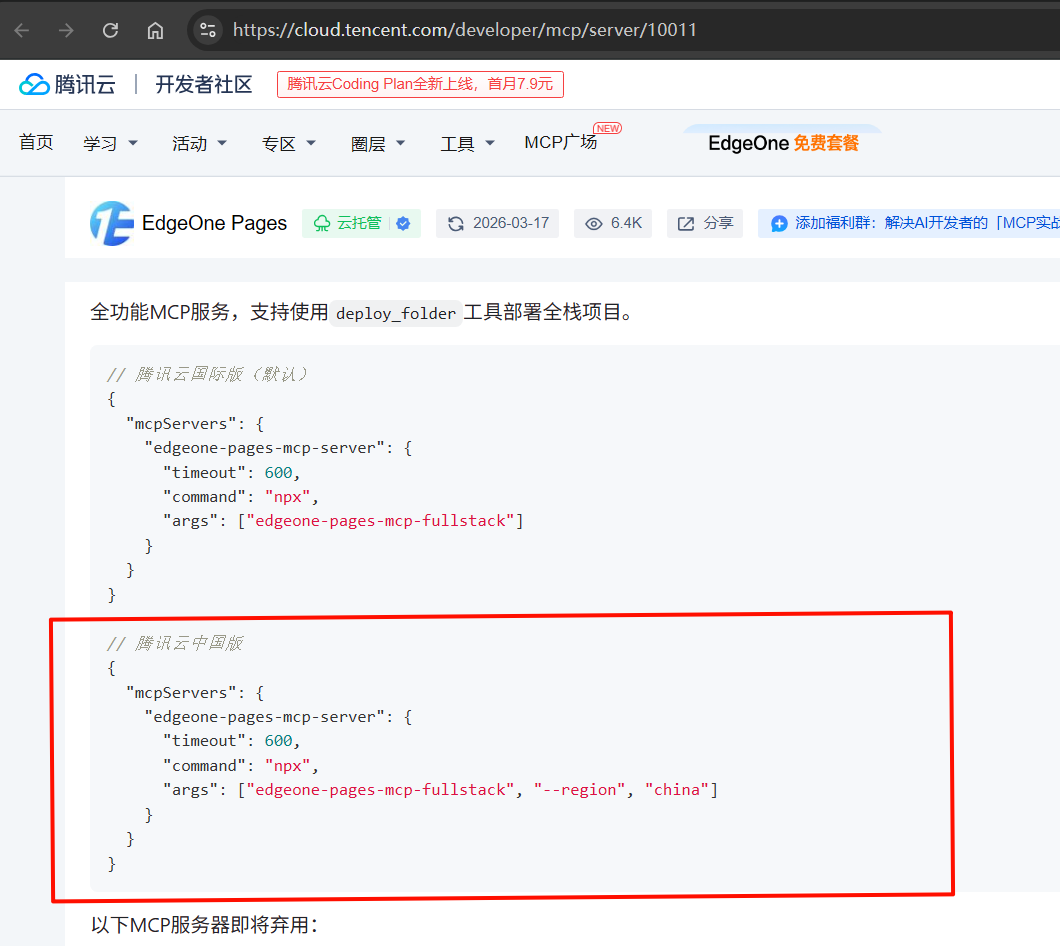The width and height of the screenshot is (1060, 946).
Task: Click the browser back arrow
Action: pos(22,30)
